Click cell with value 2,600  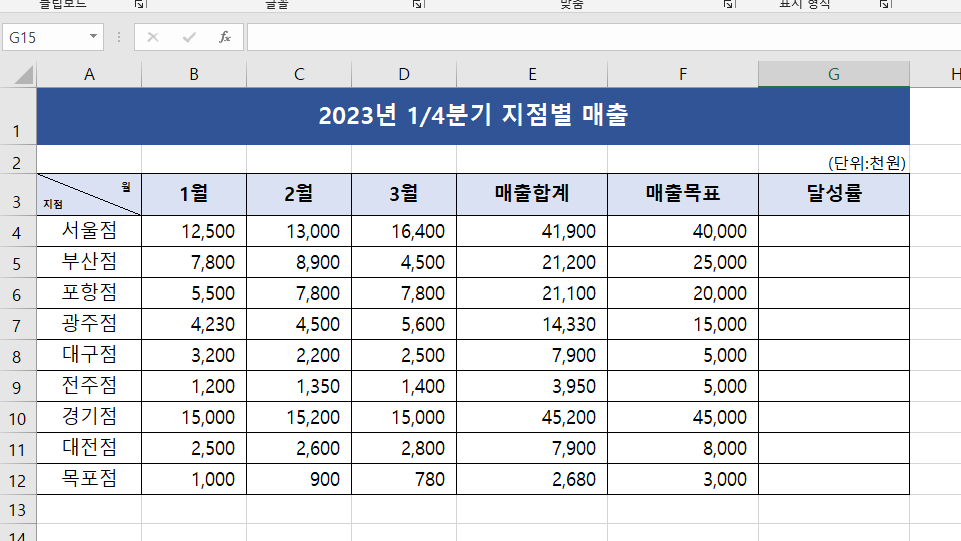[299, 448]
